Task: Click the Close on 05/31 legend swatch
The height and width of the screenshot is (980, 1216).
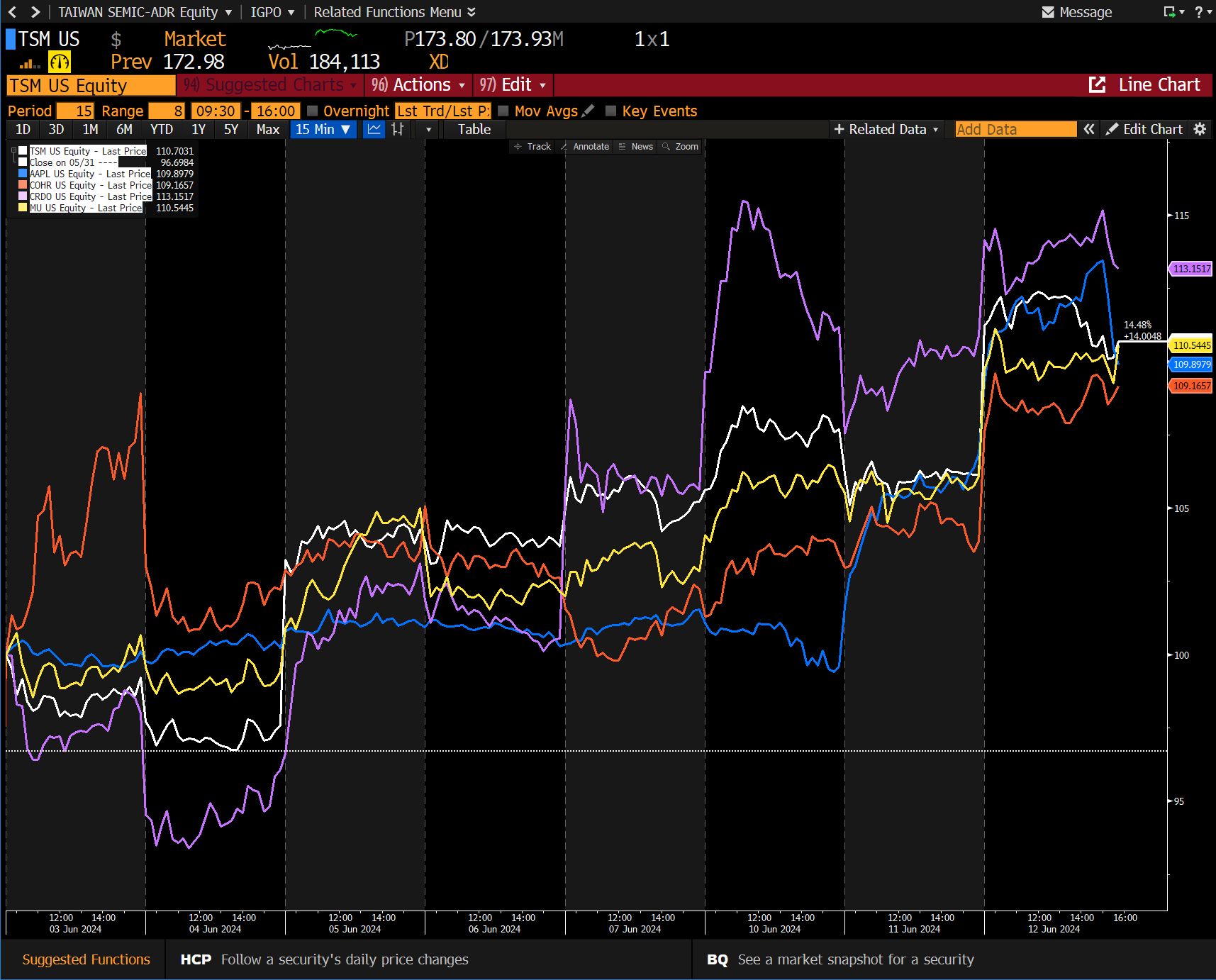Action: coord(23,162)
